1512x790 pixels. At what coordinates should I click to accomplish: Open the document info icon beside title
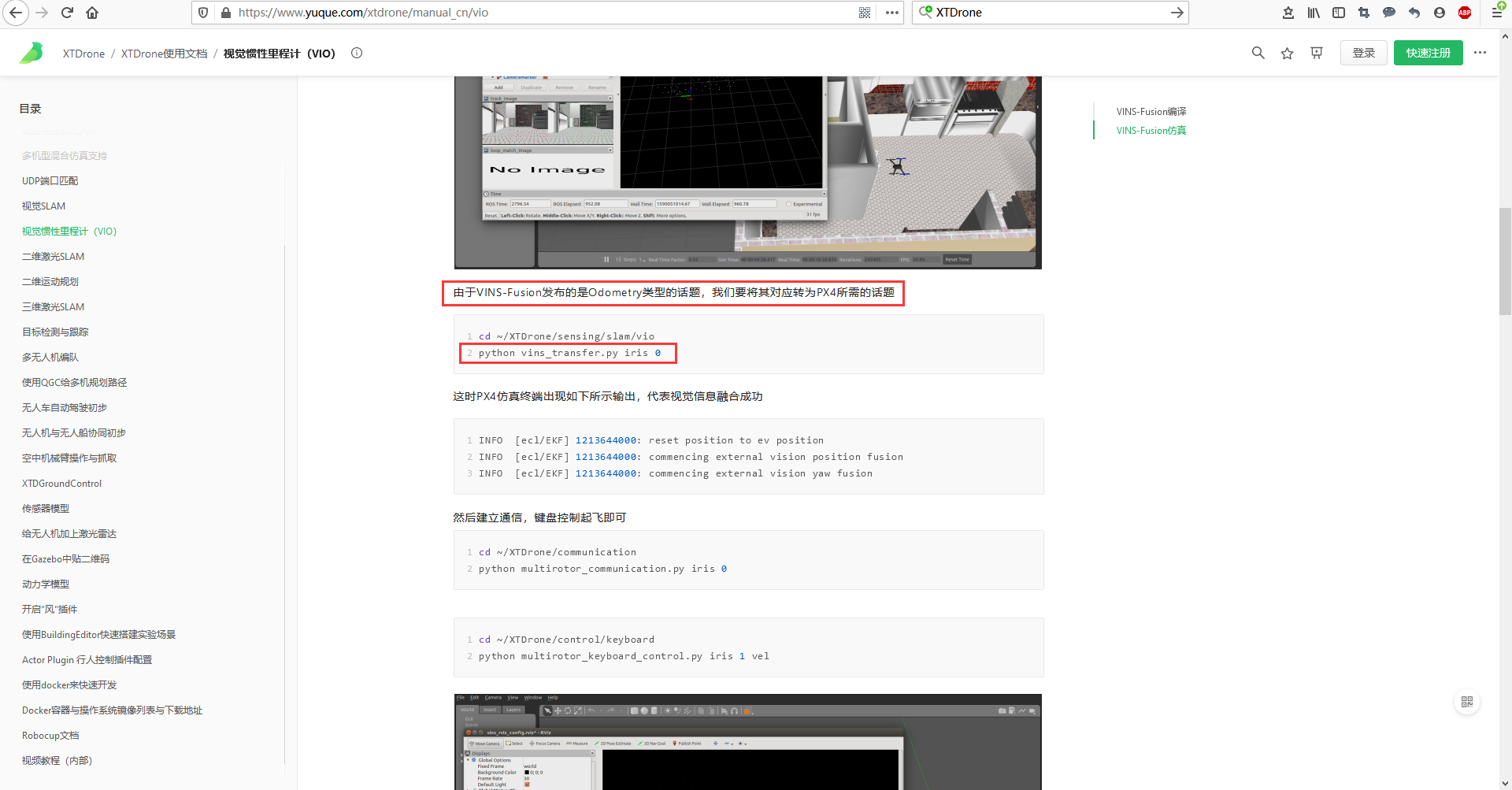pos(357,53)
